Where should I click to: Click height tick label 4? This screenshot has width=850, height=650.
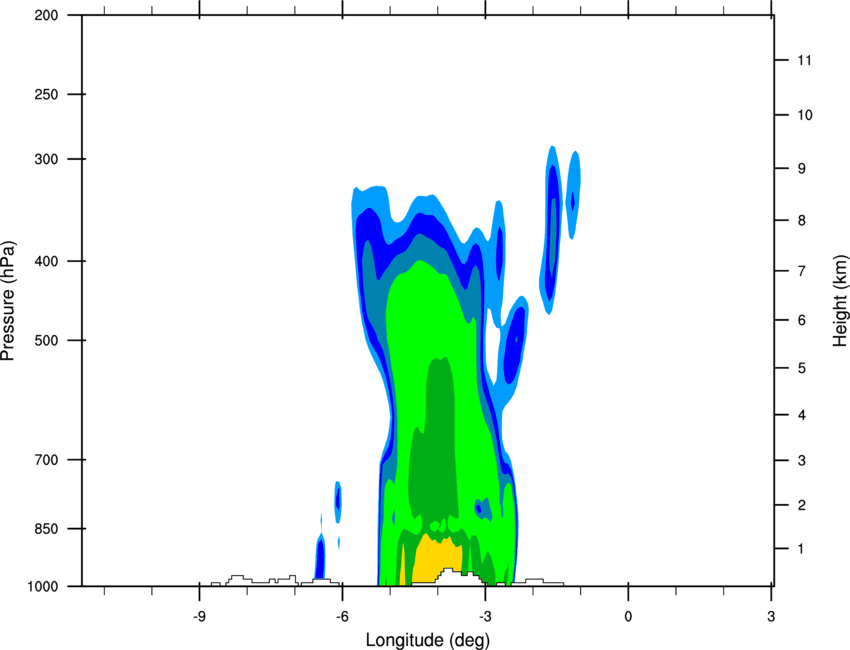point(801,415)
